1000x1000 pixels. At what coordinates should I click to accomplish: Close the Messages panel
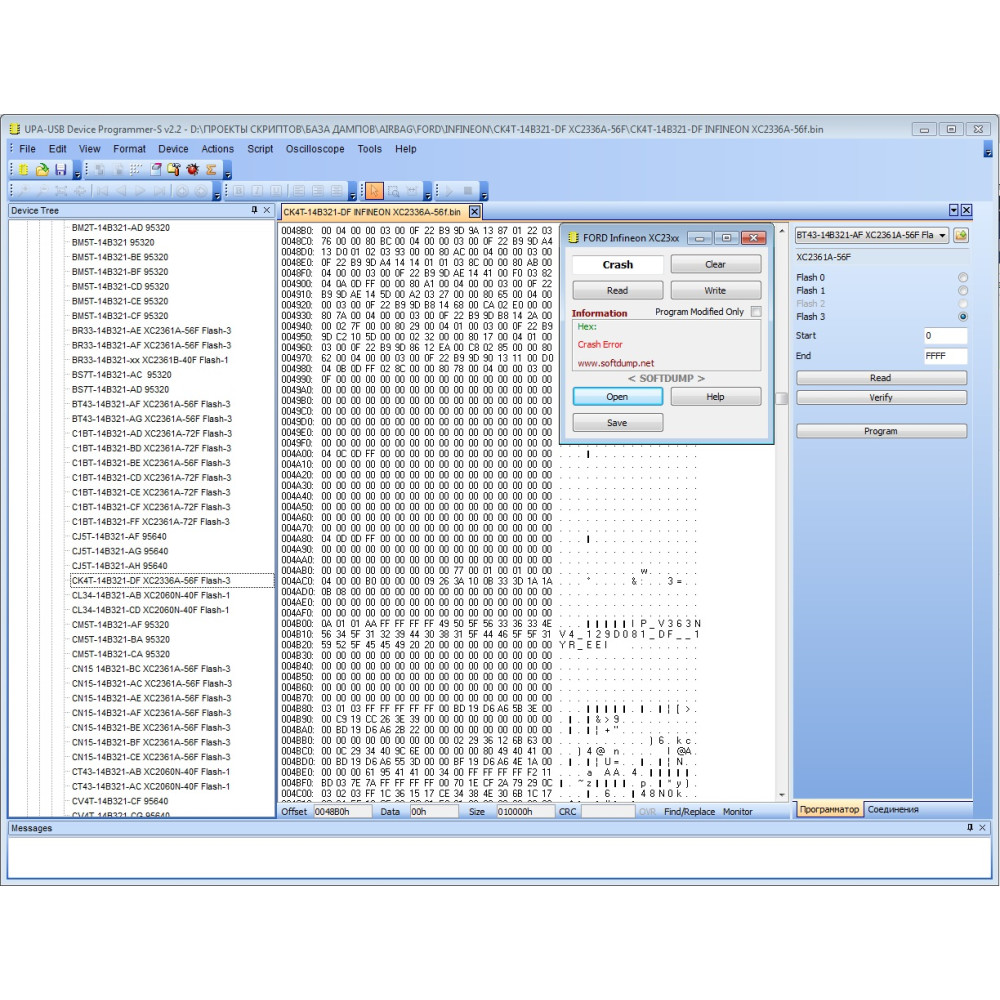point(983,827)
